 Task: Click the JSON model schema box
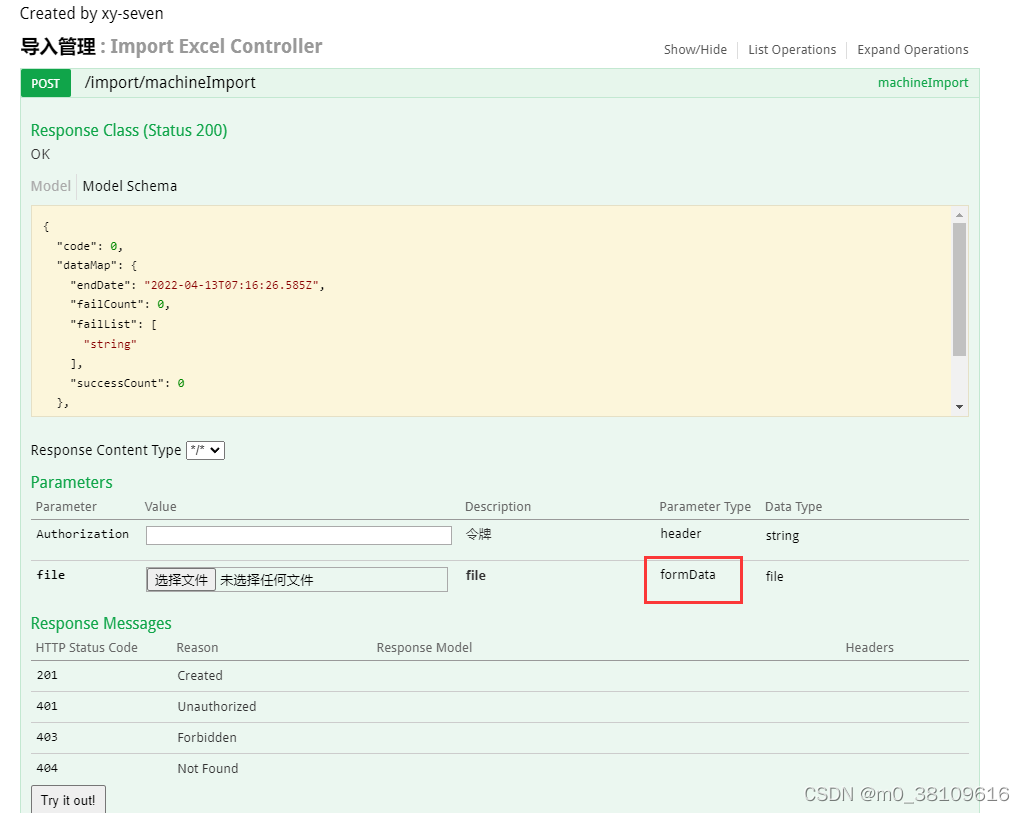tap(490, 310)
